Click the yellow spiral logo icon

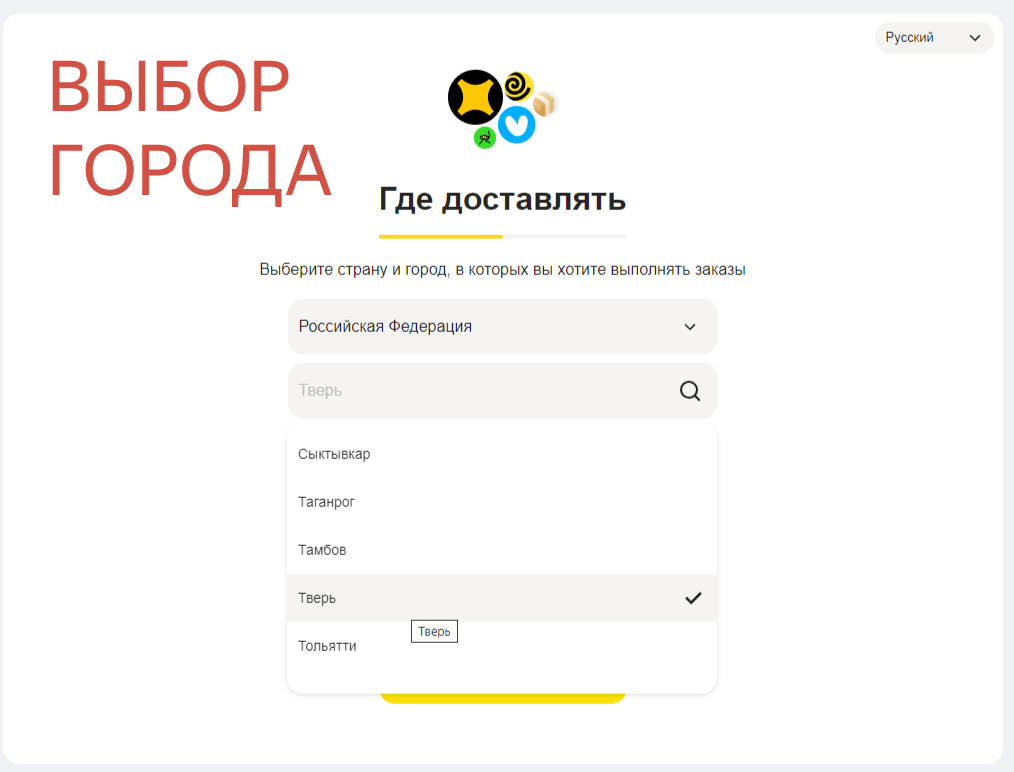(x=519, y=86)
